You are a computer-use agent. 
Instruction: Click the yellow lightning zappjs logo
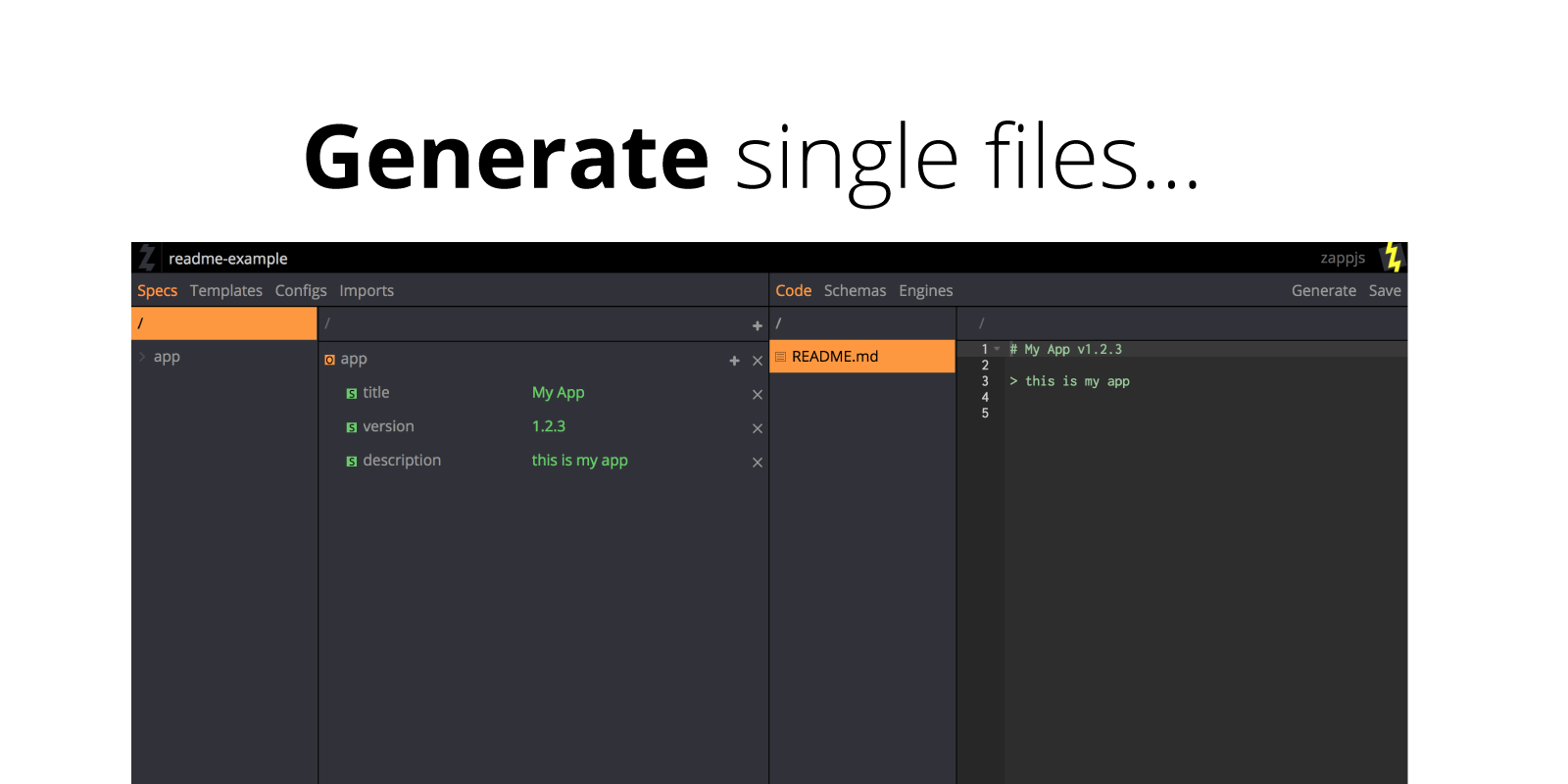click(1393, 258)
